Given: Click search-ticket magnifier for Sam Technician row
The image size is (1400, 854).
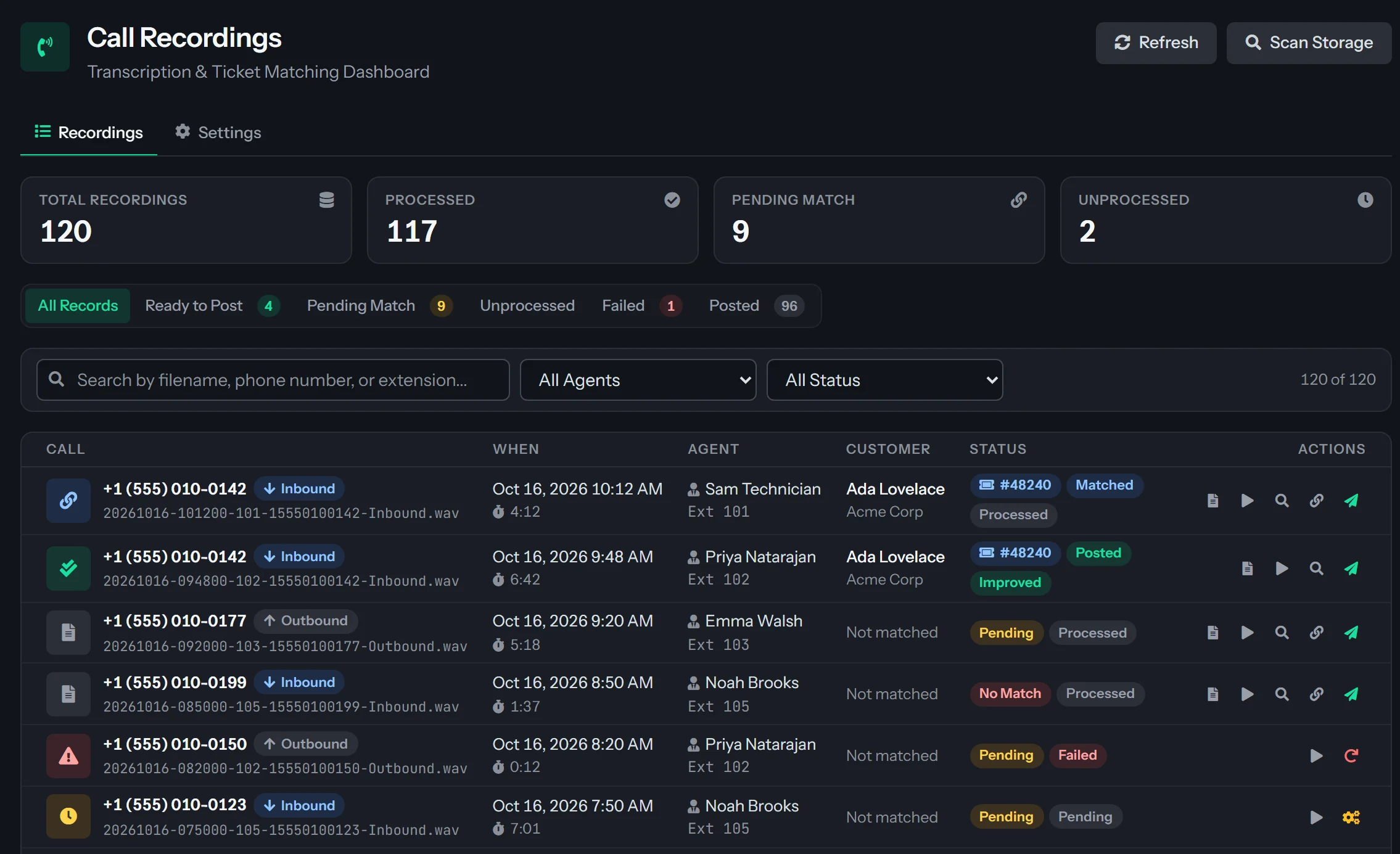Looking at the screenshot, I should [x=1282, y=501].
